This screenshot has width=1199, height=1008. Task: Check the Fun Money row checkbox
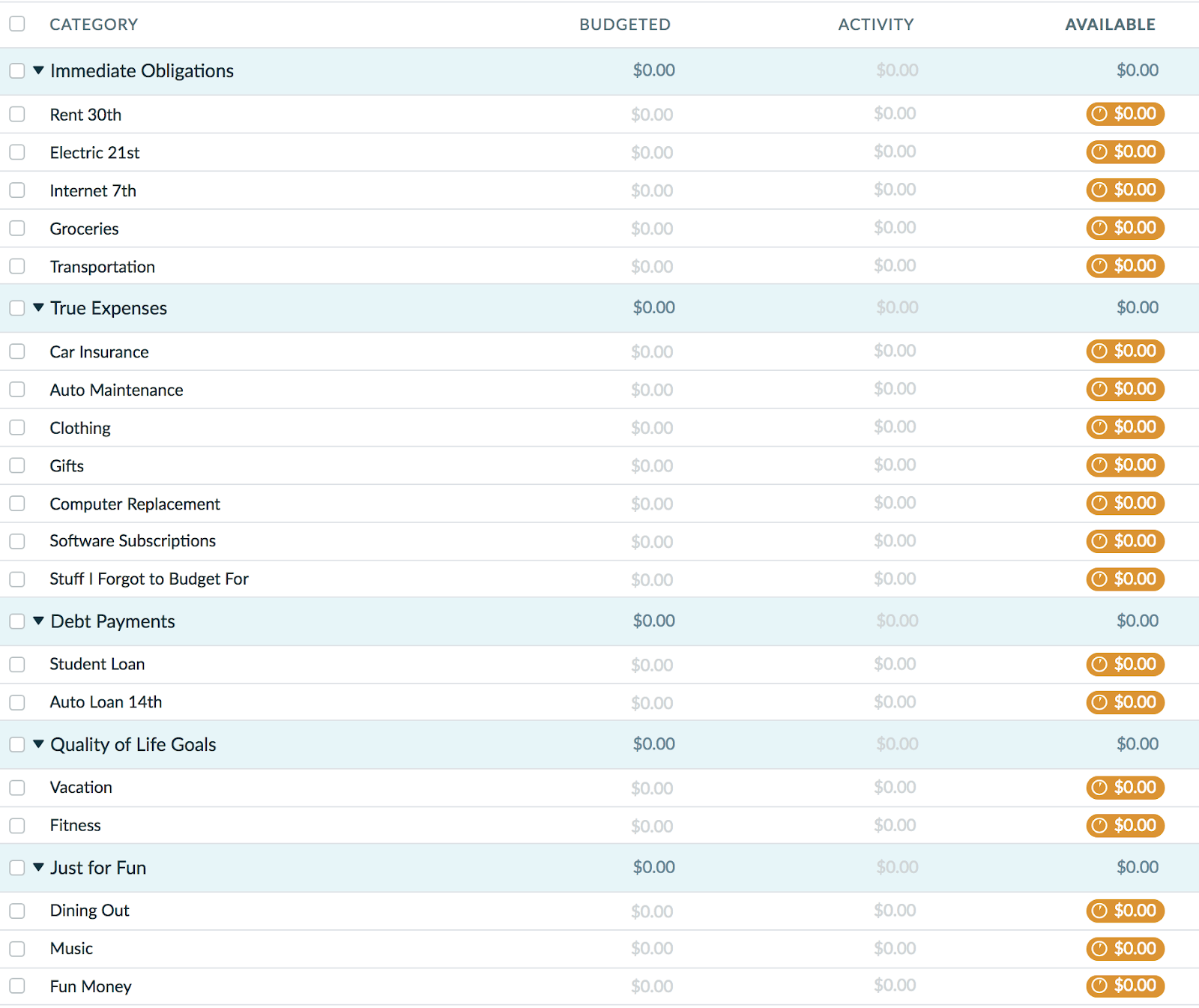(x=17, y=986)
